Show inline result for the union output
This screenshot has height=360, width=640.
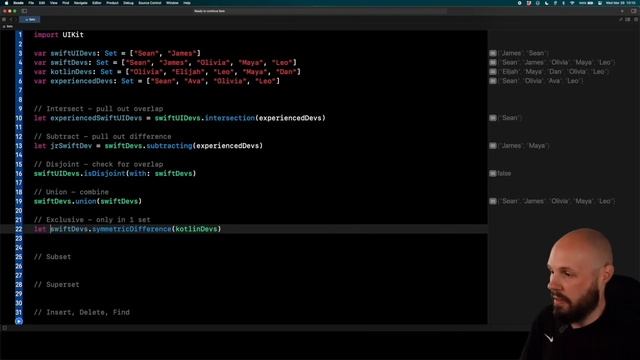tap(493, 201)
